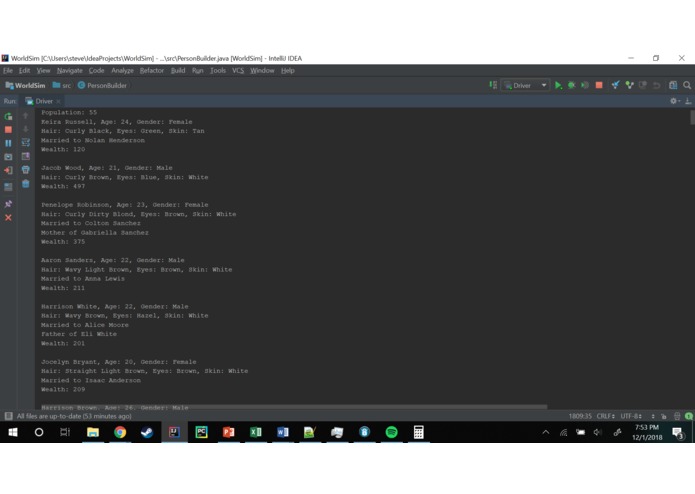Select the WorldSim breadcrumb

pos(25,86)
